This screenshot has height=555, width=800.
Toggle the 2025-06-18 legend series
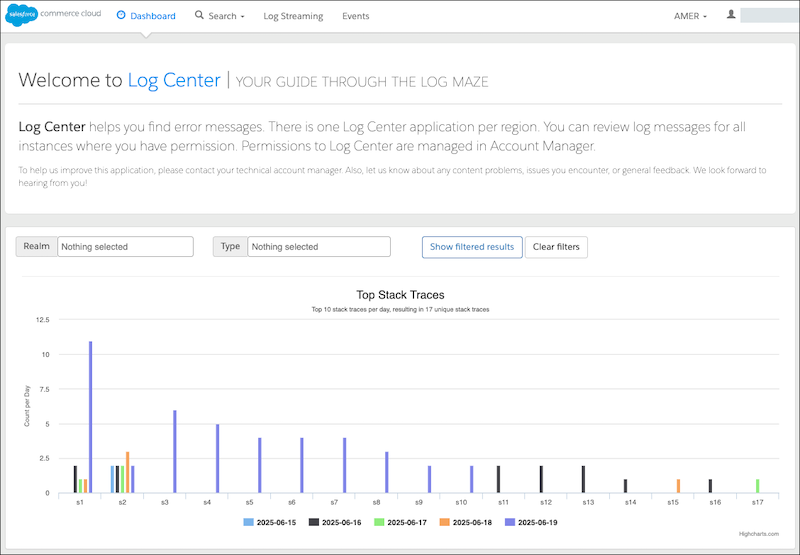pos(466,522)
